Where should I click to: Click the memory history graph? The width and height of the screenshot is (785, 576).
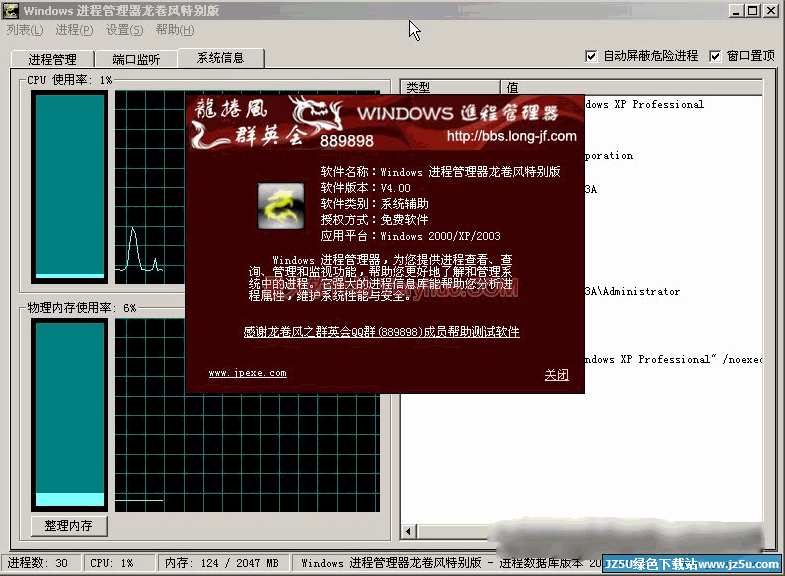tap(247, 452)
